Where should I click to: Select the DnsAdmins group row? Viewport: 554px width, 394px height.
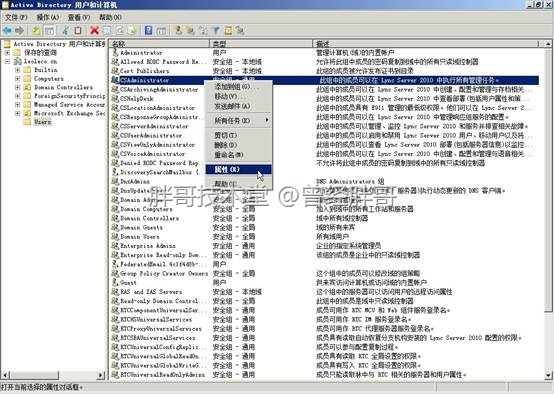point(325,182)
